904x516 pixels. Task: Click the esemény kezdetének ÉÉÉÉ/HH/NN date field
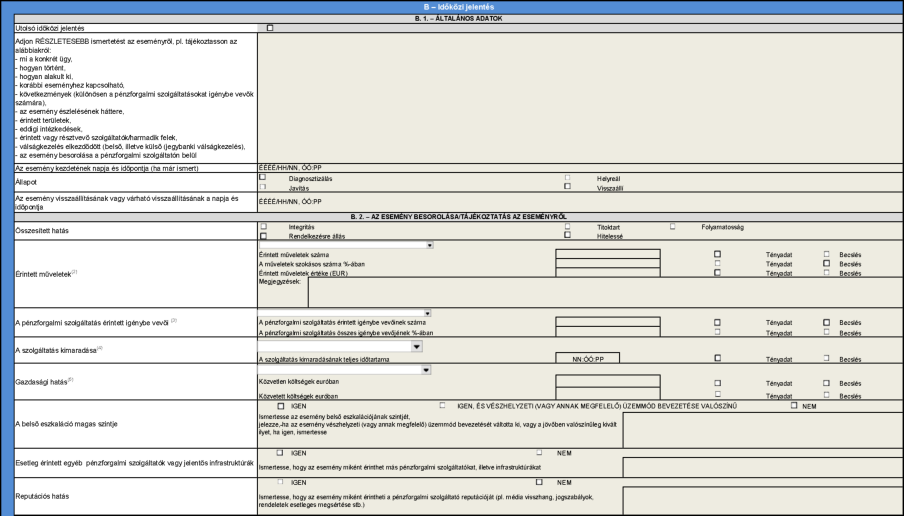(x=580, y=168)
